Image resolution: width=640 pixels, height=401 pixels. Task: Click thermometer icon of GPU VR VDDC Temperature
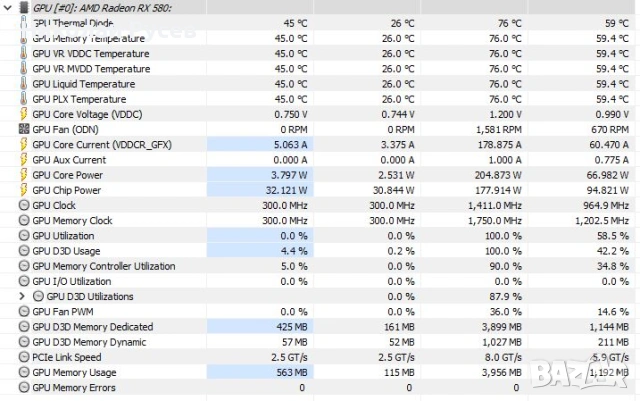pyautogui.click(x=24, y=53)
